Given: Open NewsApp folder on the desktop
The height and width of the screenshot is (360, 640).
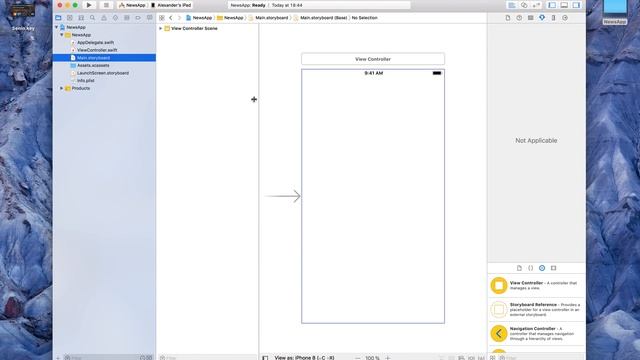Looking at the screenshot, I should (x=615, y=13).
